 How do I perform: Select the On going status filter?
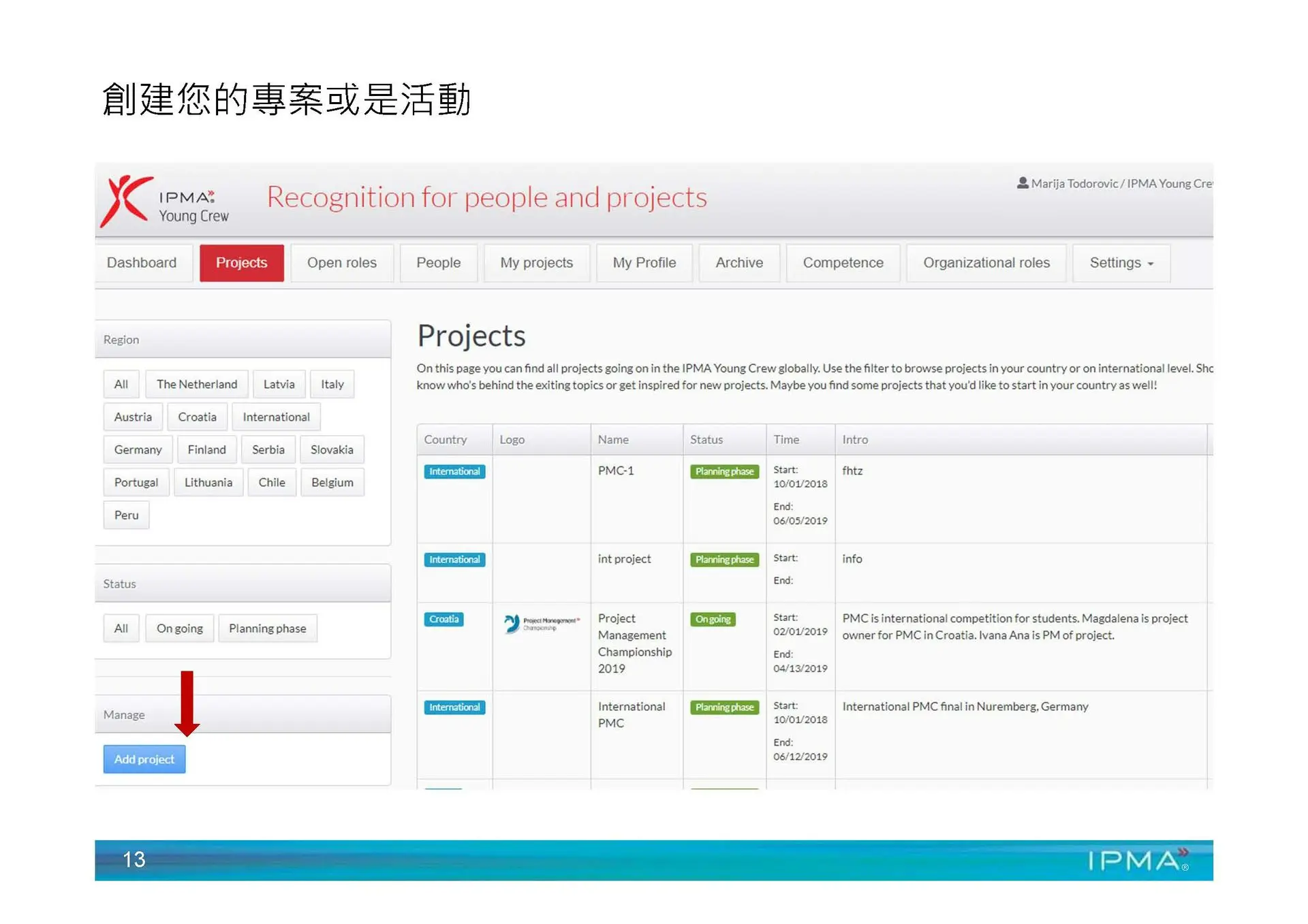tap(179, 628)
